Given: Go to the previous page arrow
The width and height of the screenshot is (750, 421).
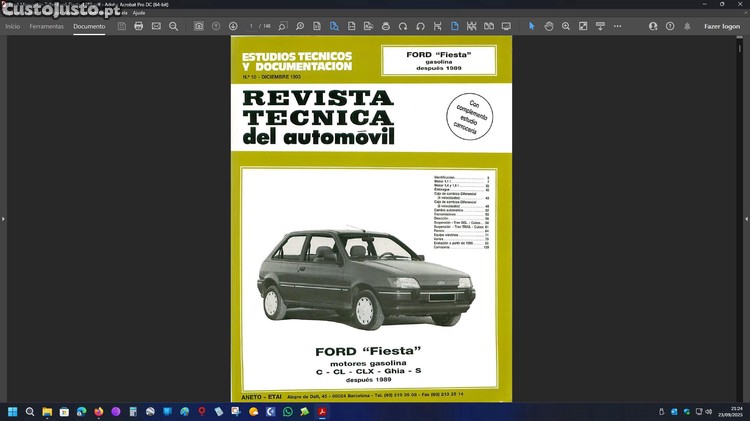Looking at the screenshot, I should (216, 26).
